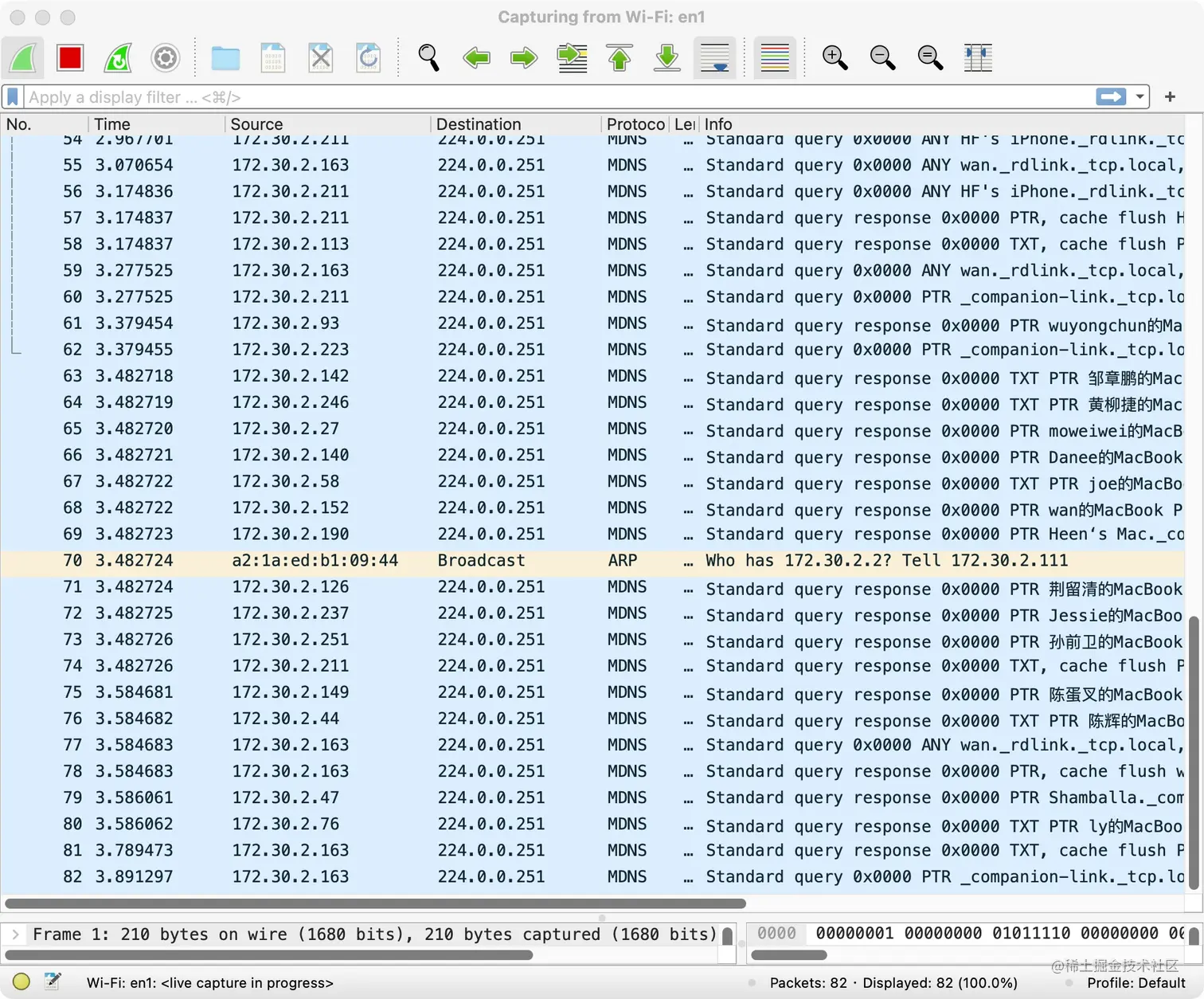Image resolution: width=1204 pixels, height=999 pixels.
Task: Sort packets by the No. column
Action: click(45, 124)
